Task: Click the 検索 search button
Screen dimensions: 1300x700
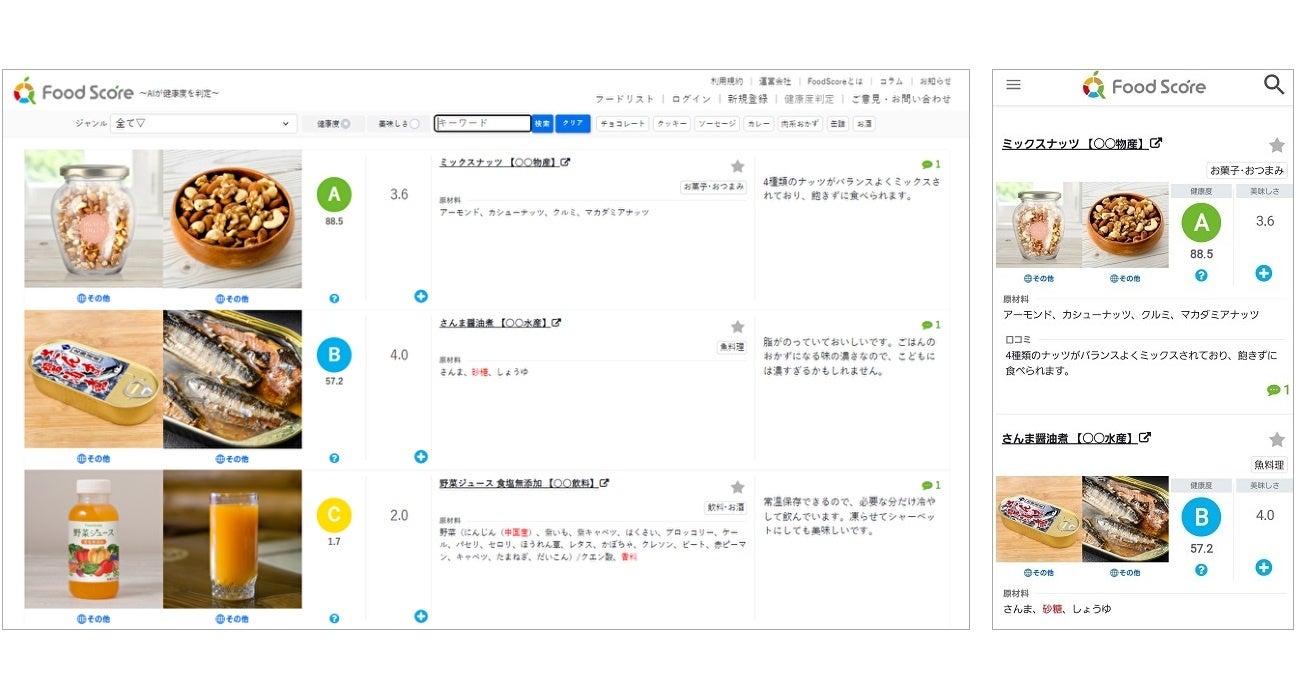Action: point(542,124)
